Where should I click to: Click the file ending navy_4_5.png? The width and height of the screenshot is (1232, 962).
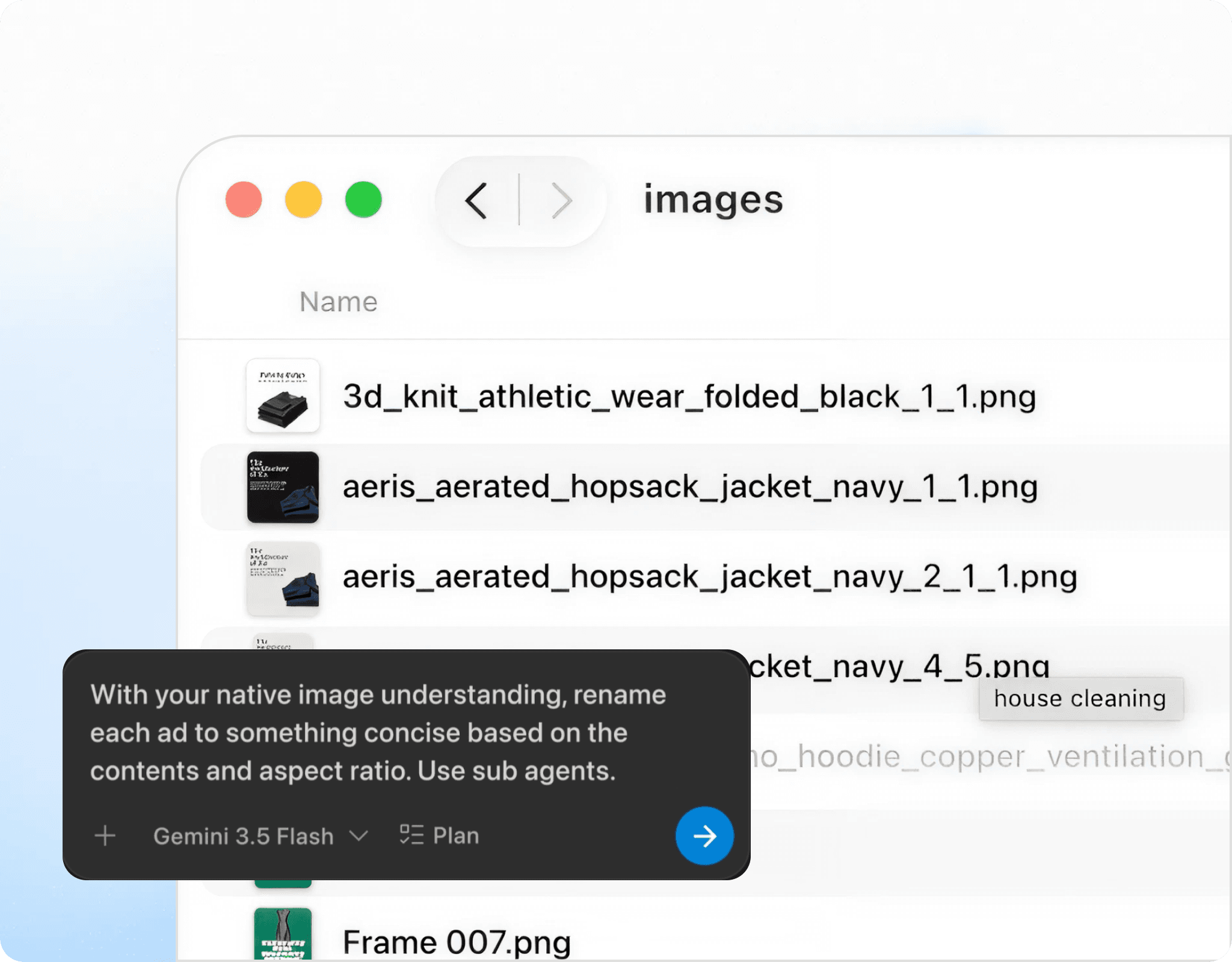point(899,666)
